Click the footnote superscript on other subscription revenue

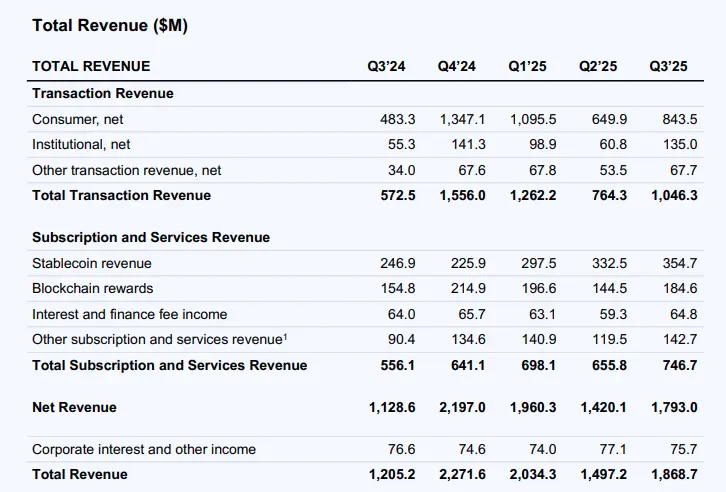coord(285,336)
